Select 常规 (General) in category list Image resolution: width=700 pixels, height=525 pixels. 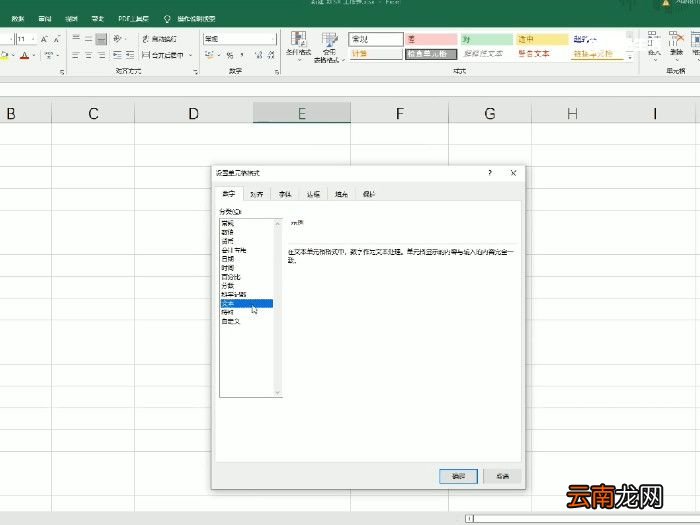pyautogui.click(x=228, y=222)
